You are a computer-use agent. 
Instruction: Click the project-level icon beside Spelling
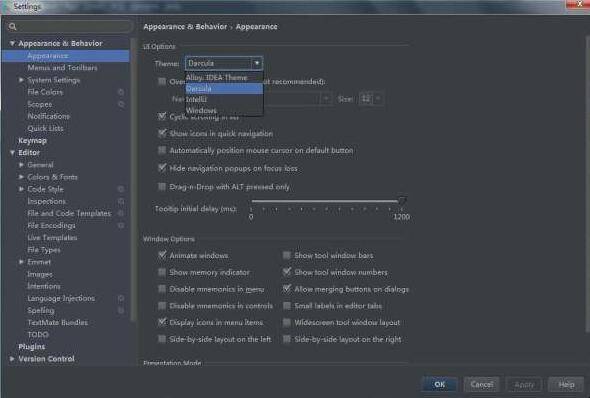click(121, 310)
